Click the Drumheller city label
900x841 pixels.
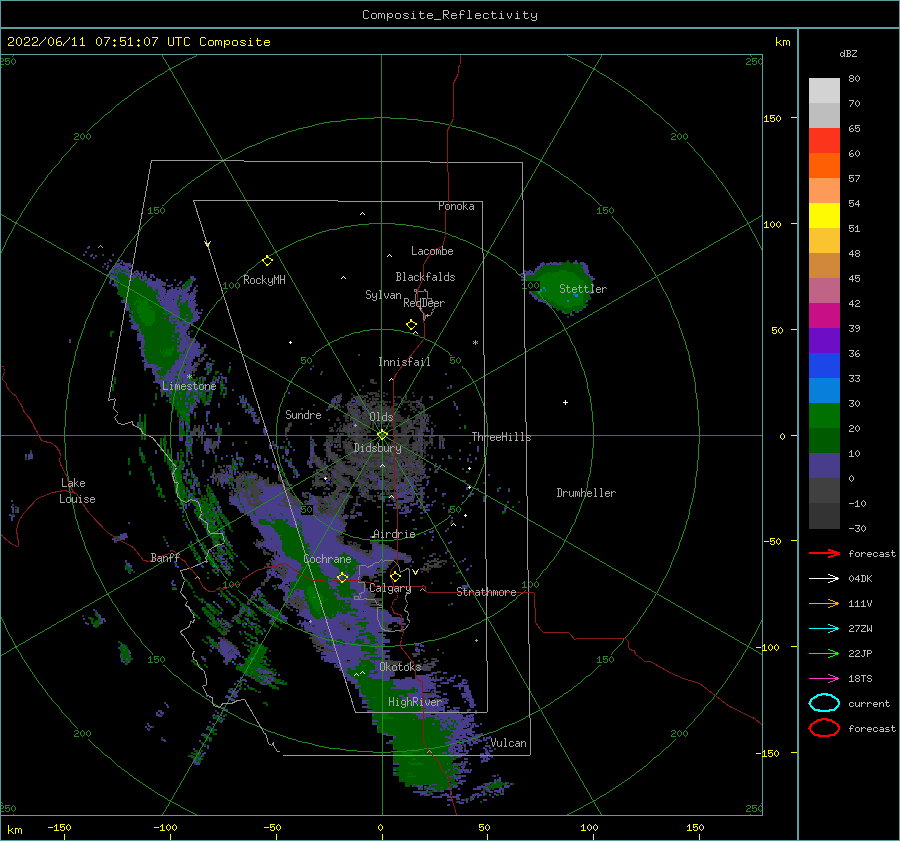(x=586, y=493)
